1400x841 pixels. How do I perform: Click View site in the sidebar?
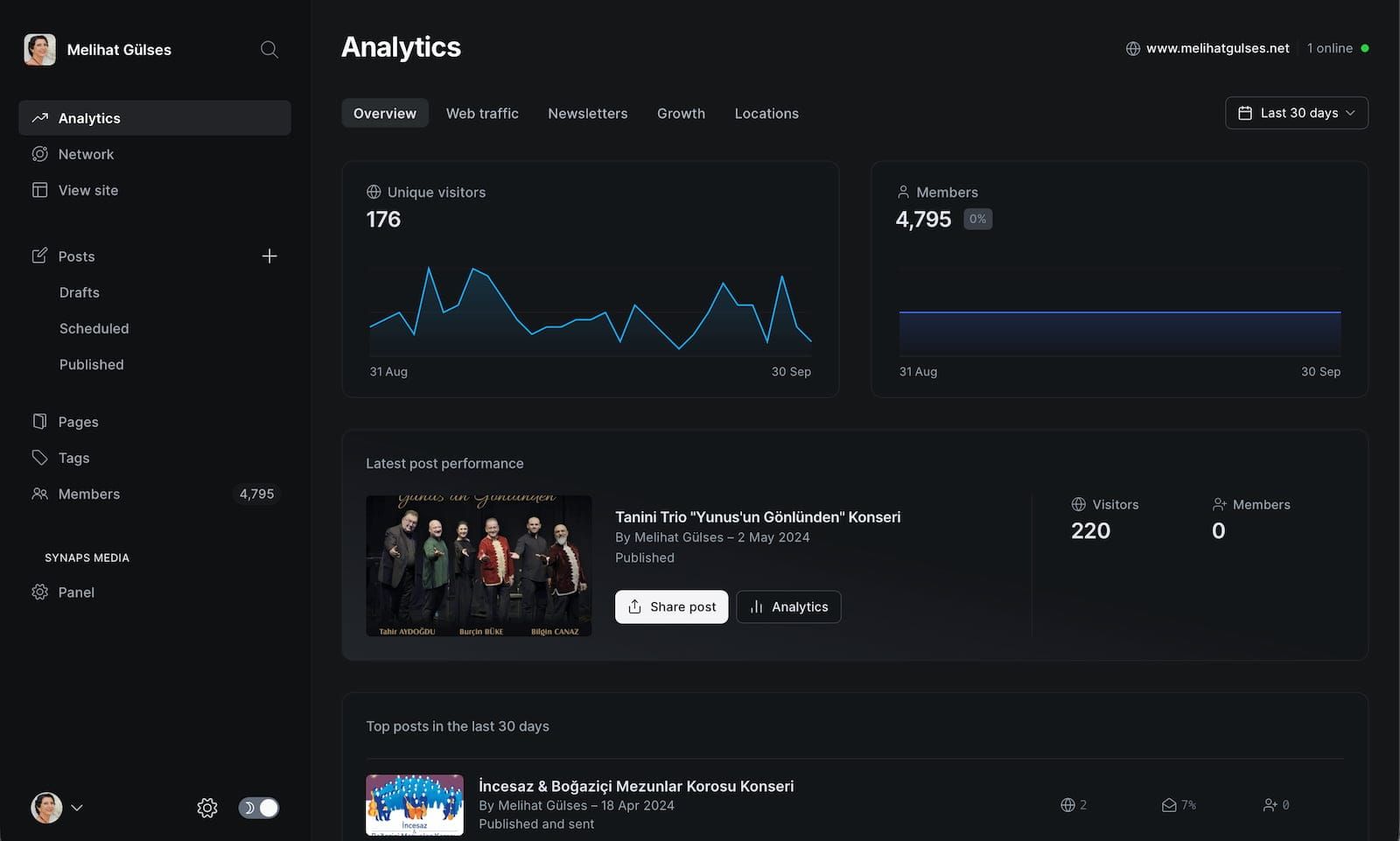[x=87, y=190]
